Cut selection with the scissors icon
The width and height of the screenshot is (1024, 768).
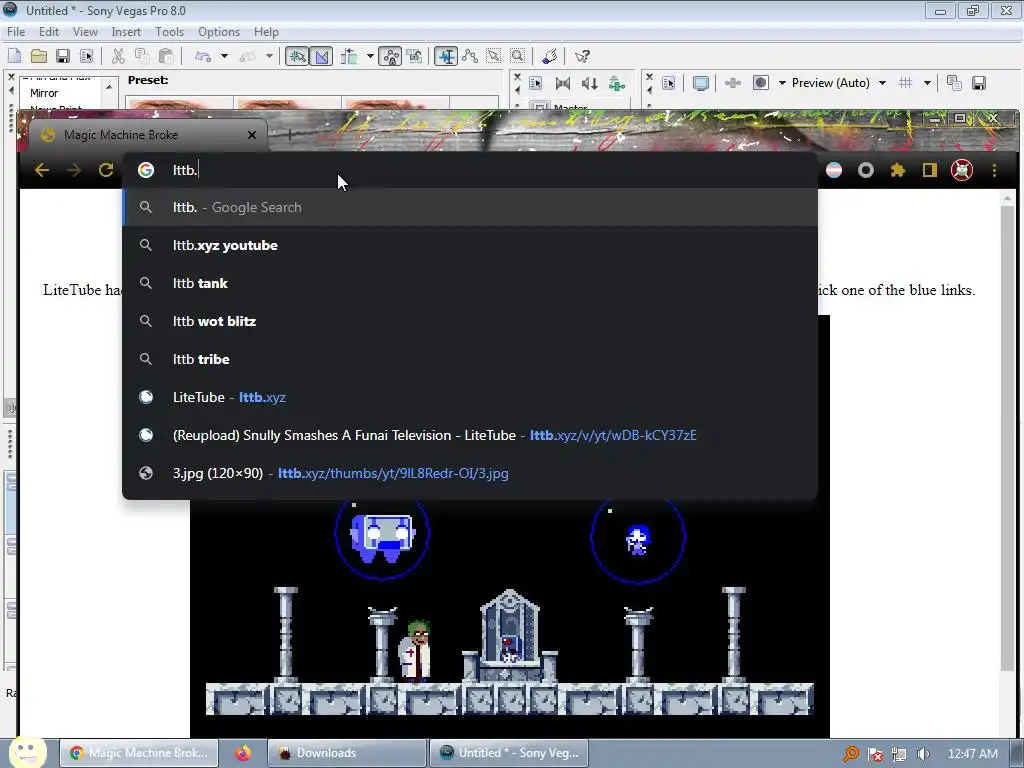pyautogui.click(x=118, y=56)
